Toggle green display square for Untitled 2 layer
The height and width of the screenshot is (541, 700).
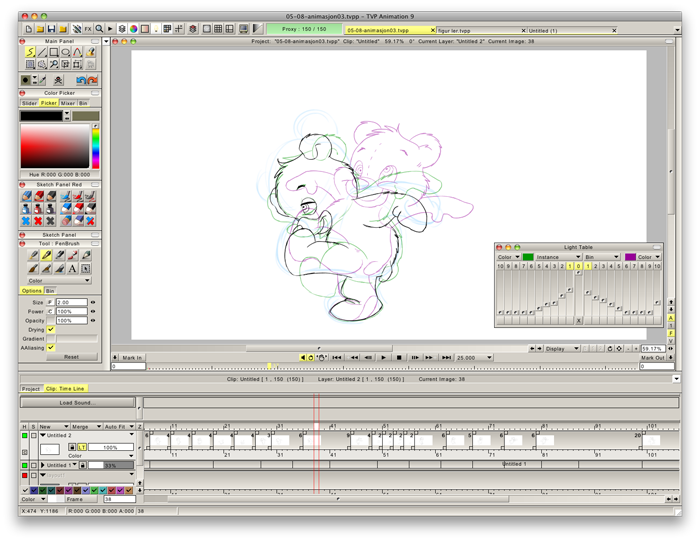click(x=25, y=435)
